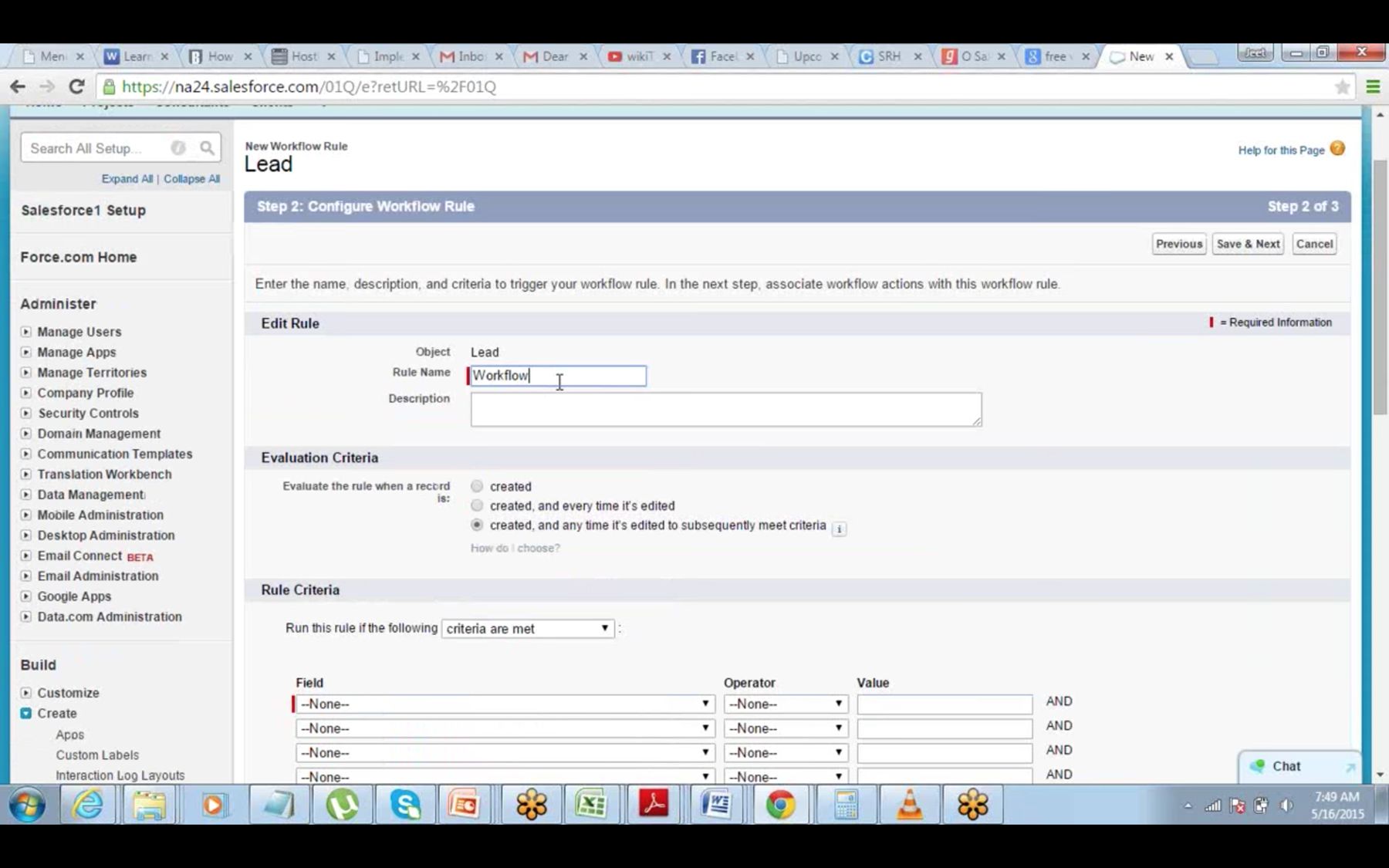The height and width of the screenshot is (868, 1389).
Task: Click the Help for this Page question icon
Action: tap(1337, 148)
